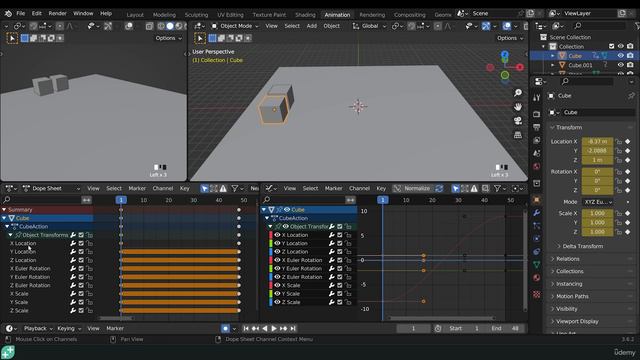Open the Scene properties tab icon
640x360 pixels.
[x=537, y=153]
